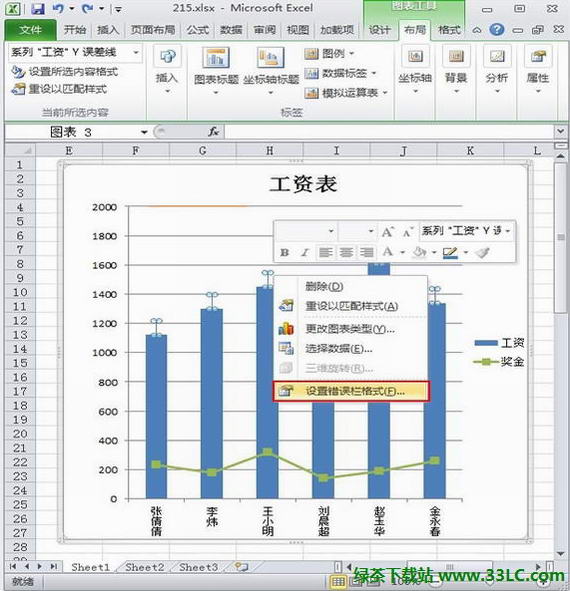The image size is (570, 591).
Task: Click align left icon in mini toolbar
Action: [325, 253]
